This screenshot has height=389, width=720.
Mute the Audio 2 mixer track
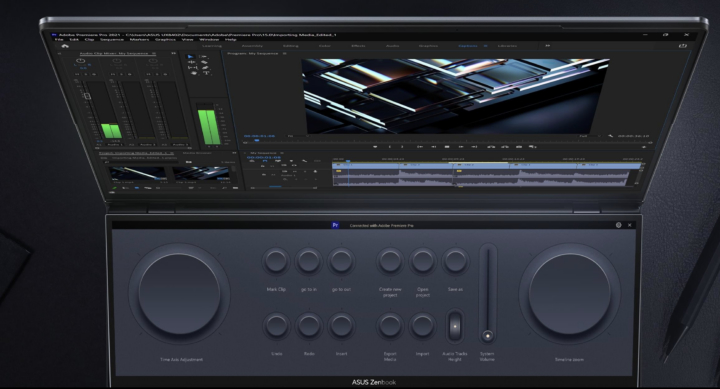pyautogui.click(x=112, y=74)
